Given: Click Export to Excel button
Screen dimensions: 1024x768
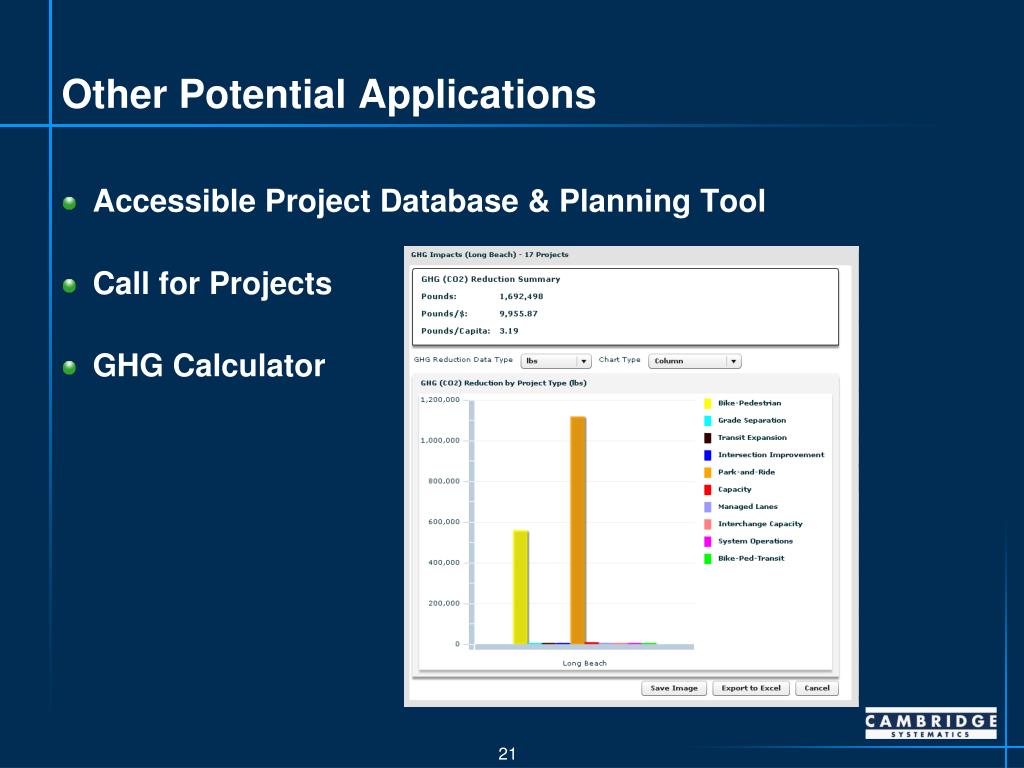Looking at the screenshot, I should [x=751, y=688].
